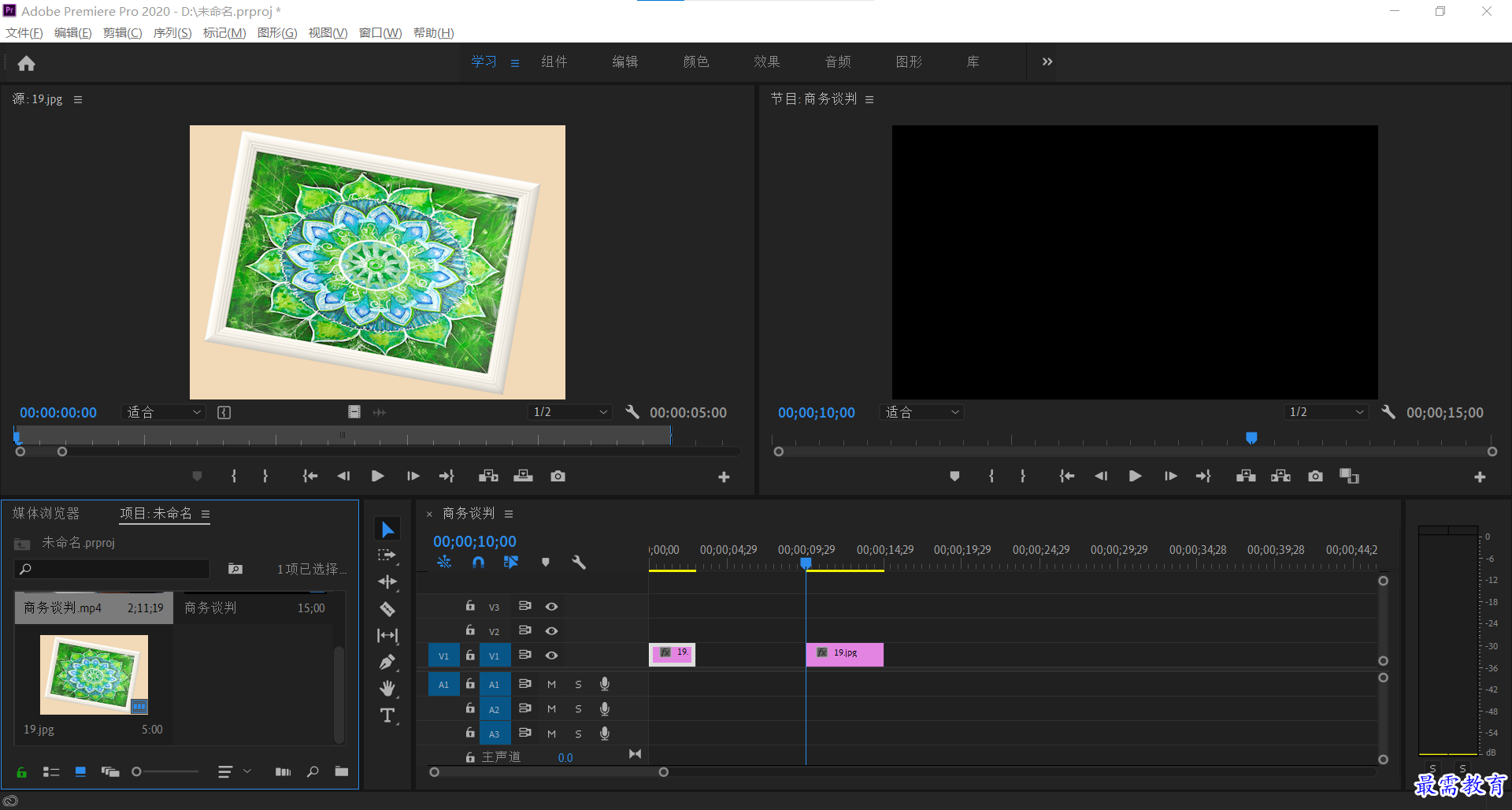This screenshot has width=1512, height=810.
Task: Open sort icons dropdown in project panel
Action: tap(235, 772)
